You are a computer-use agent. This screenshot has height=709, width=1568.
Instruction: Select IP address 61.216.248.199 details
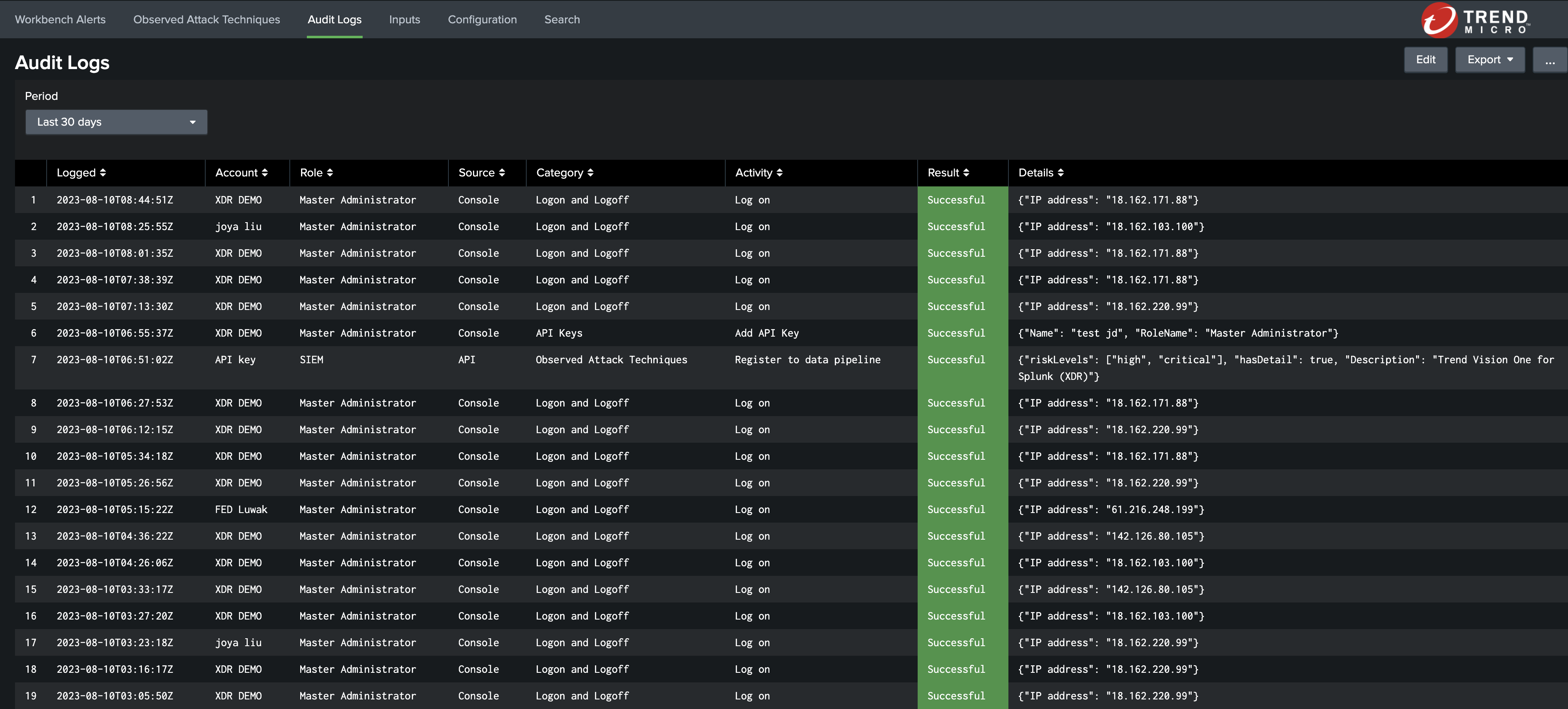[x=1111, y=510]
